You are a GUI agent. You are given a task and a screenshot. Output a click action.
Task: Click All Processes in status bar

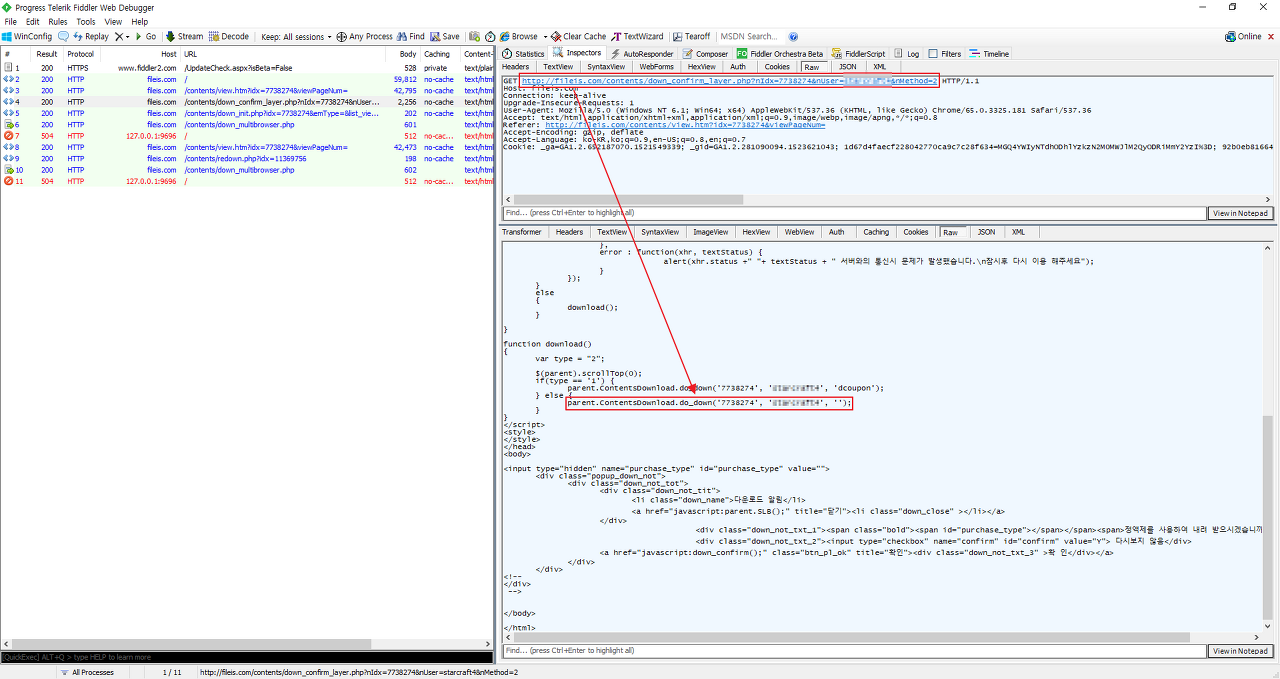click(92, 672)
